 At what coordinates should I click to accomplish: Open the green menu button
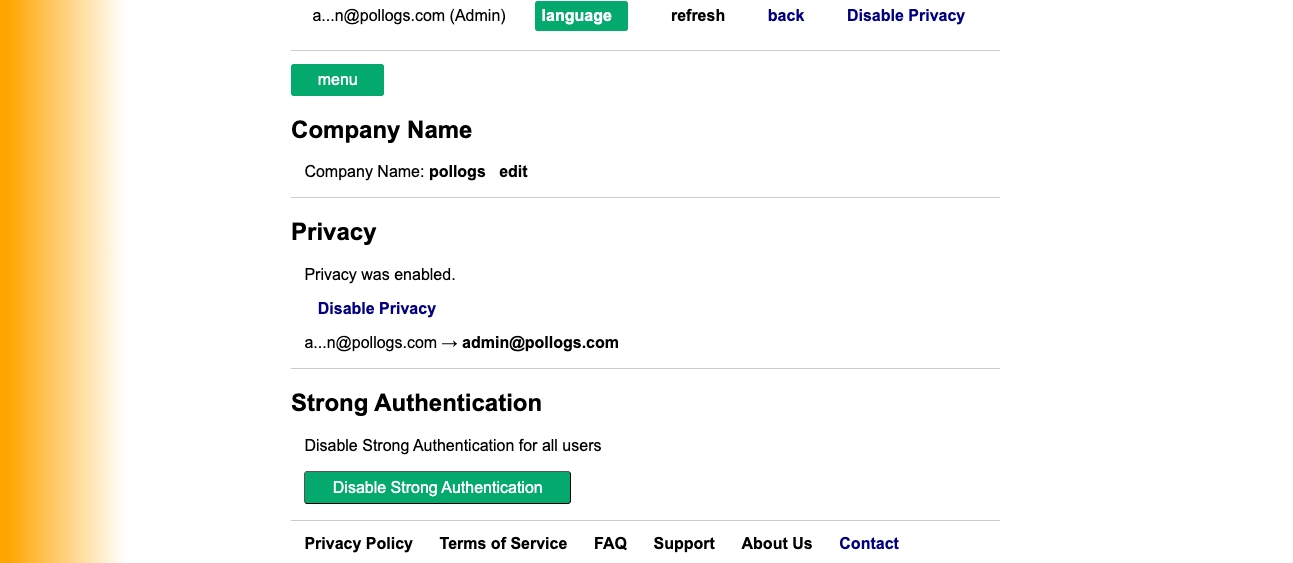337,80
